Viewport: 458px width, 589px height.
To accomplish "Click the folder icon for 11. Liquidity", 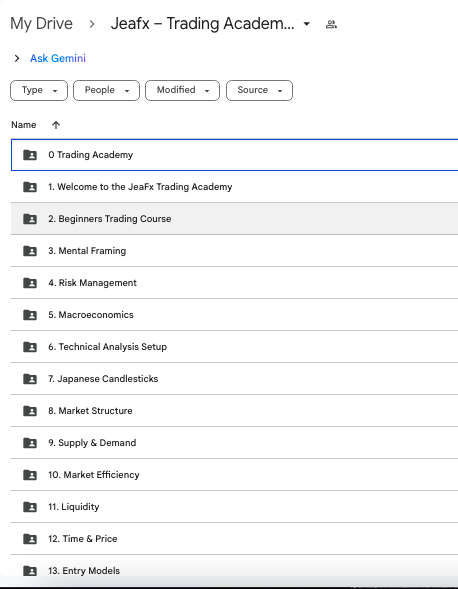I will (30, 507).
